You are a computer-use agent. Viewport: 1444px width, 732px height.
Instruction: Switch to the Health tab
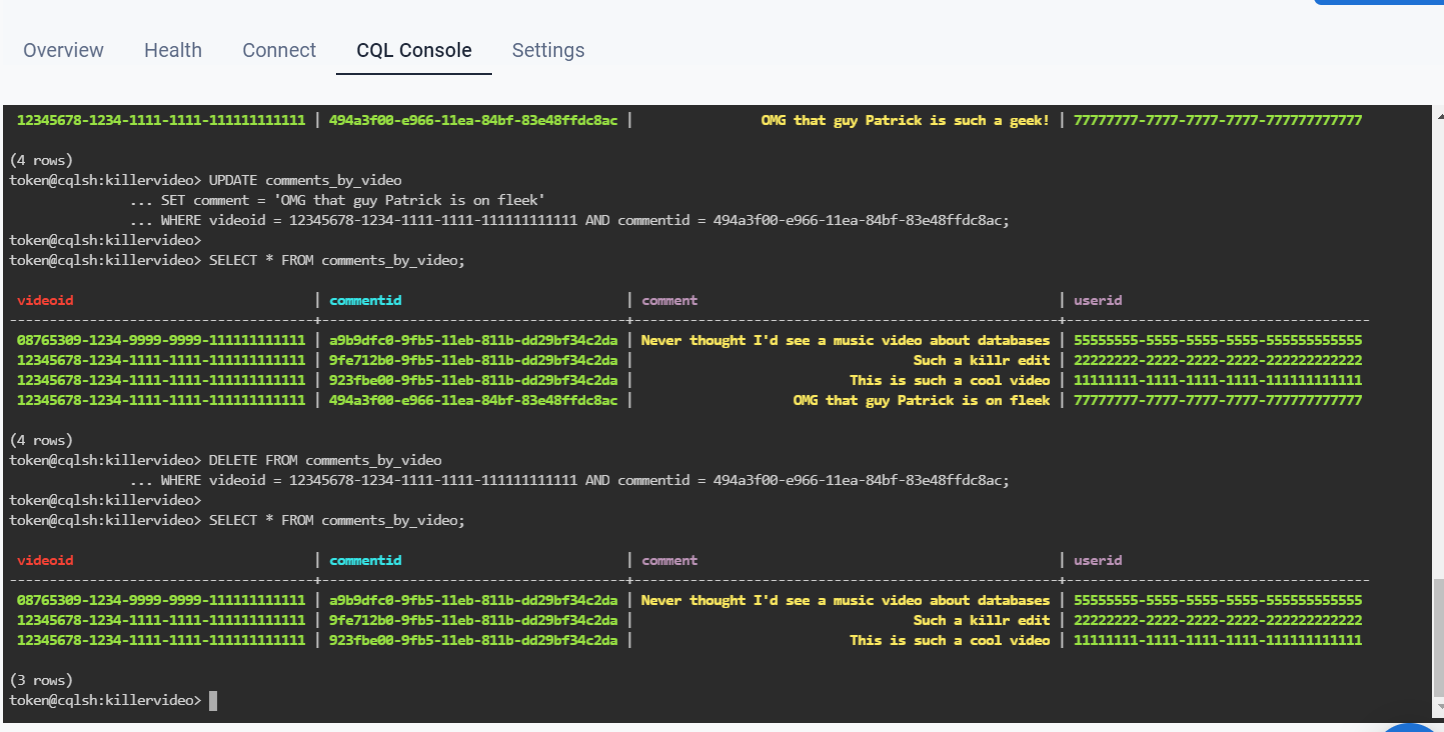pyautogui.click(x=173, y=50)
